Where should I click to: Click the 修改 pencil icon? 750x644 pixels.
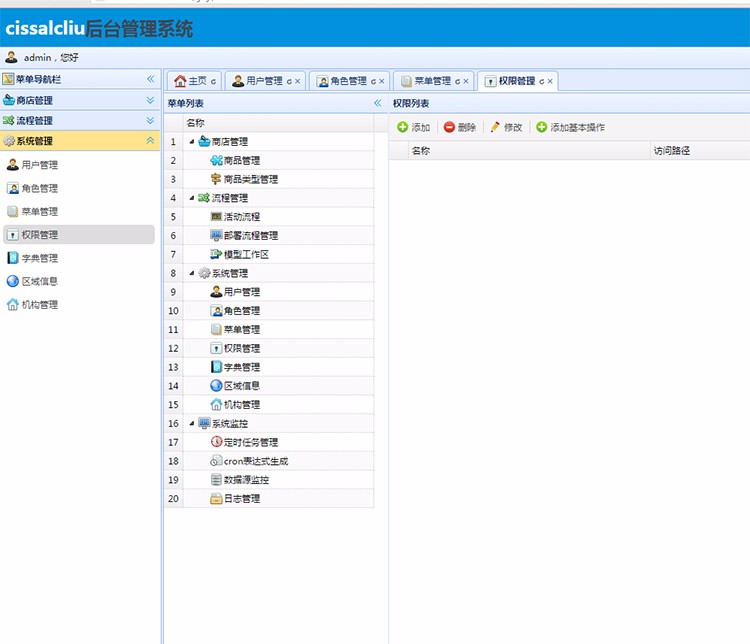[x=495, y=127]
